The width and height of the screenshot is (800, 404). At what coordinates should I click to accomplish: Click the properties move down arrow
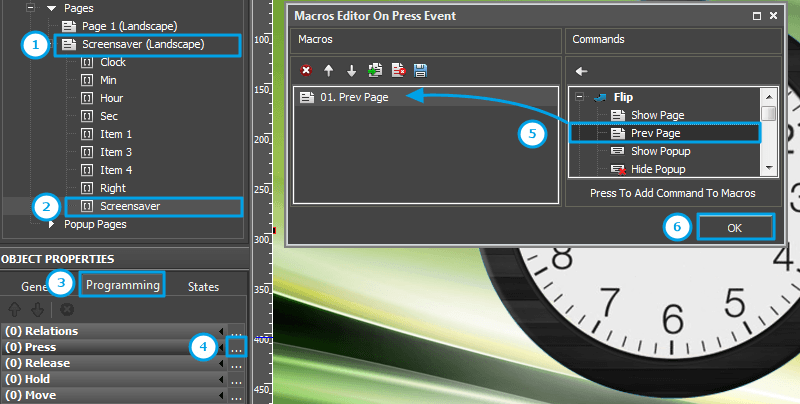[38, 309]
